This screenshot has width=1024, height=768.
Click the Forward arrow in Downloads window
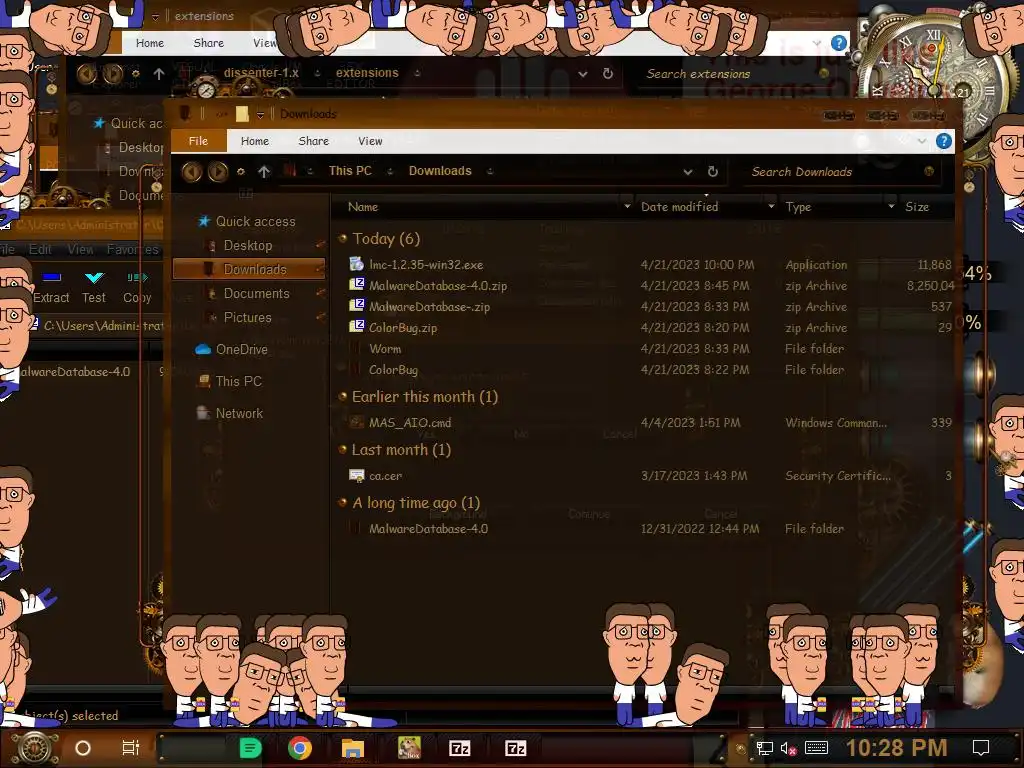218,172
